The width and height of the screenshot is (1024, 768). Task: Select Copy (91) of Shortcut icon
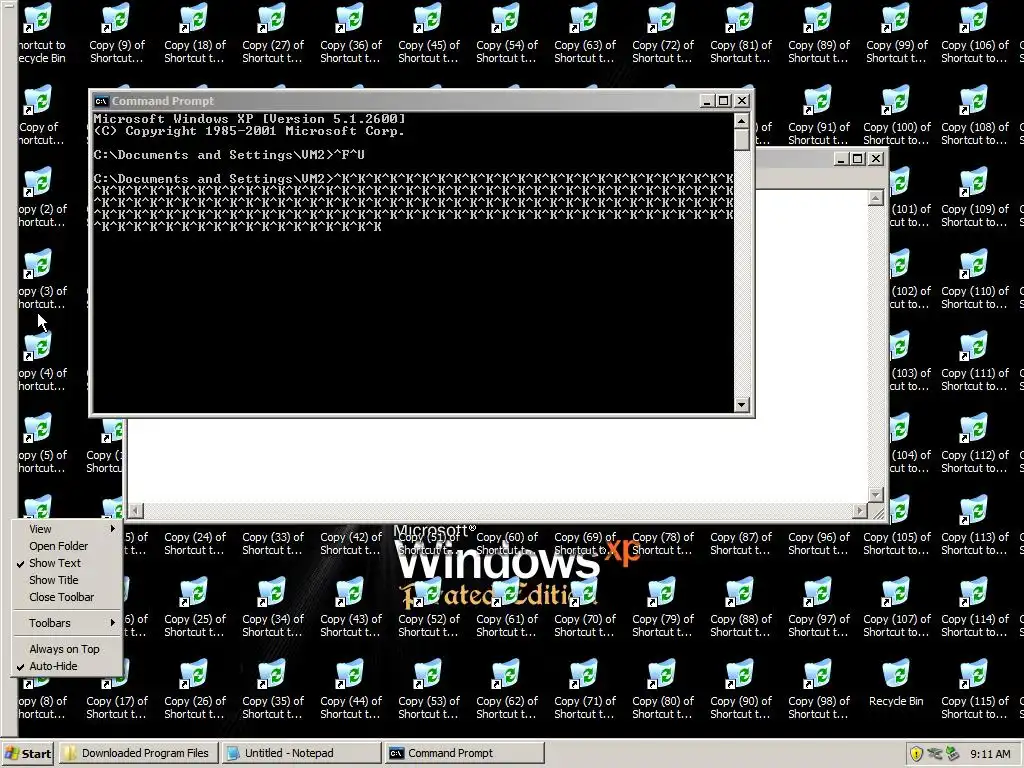tap(818, 114)
